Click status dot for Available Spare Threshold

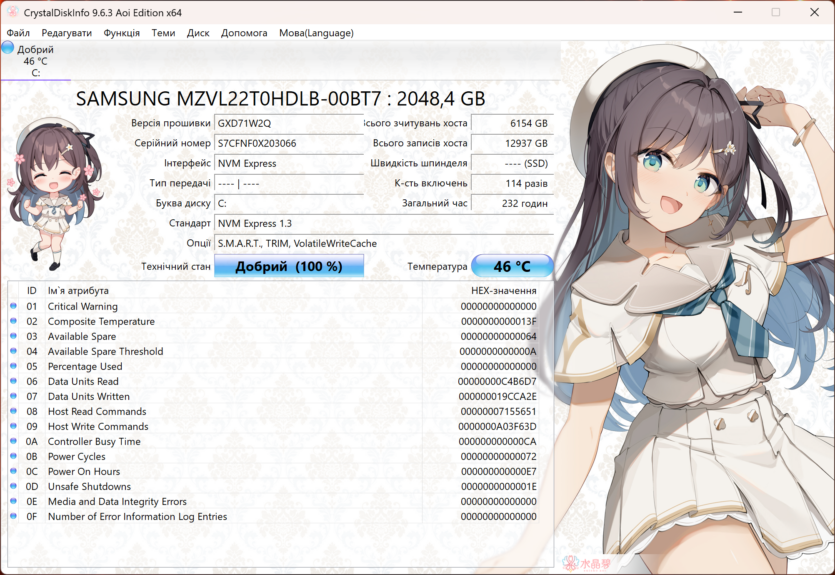[x=13, y=351]
